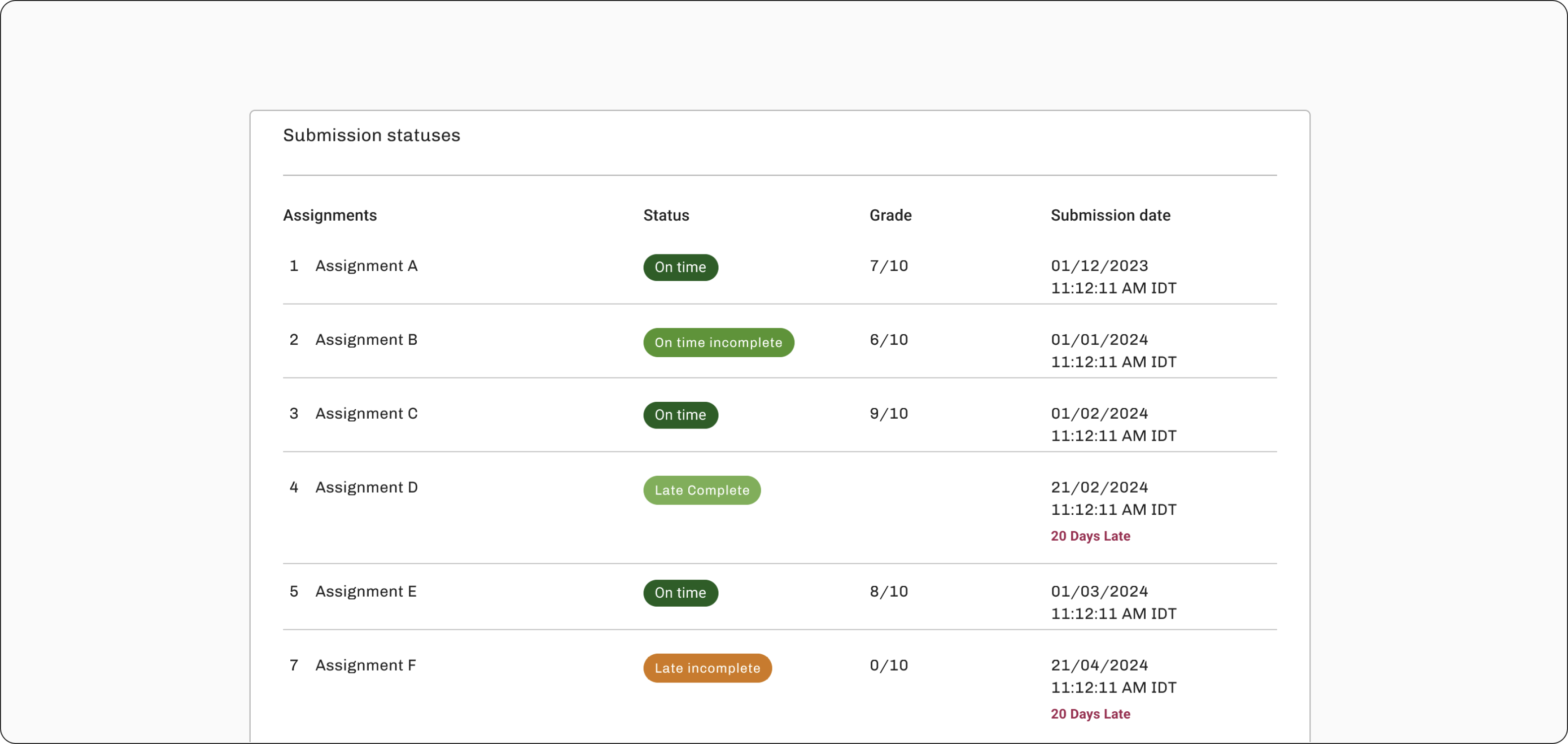
Task: Open Assignment A row title
Action: click(366, 266)
